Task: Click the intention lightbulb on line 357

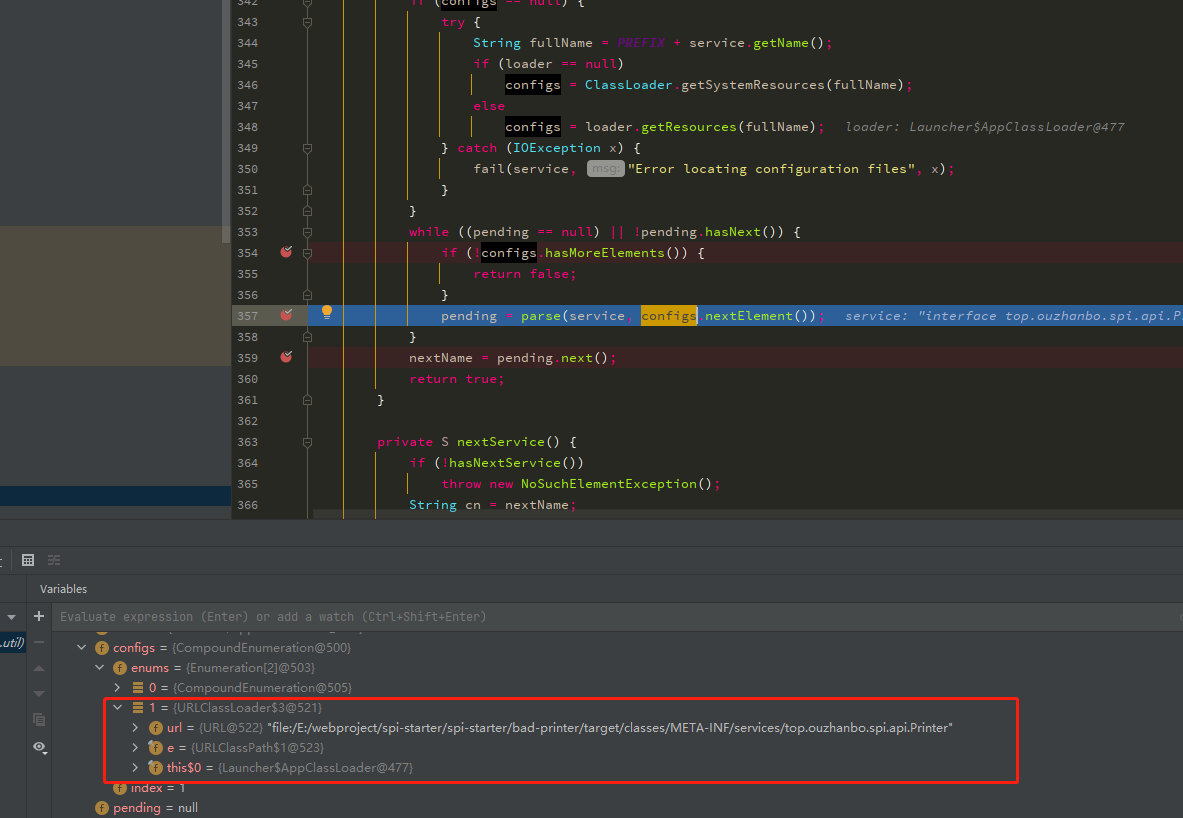Action: (327, 312)
